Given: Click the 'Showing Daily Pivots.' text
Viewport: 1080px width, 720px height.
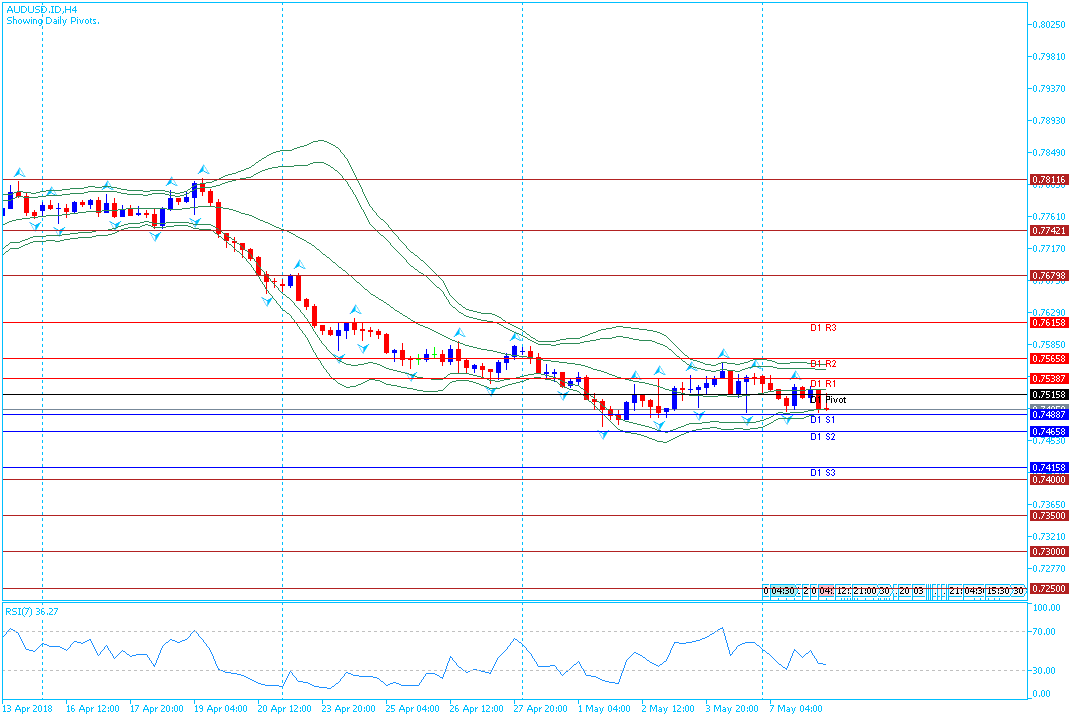Looking at the screenshot, I should (x=52, y=20).
